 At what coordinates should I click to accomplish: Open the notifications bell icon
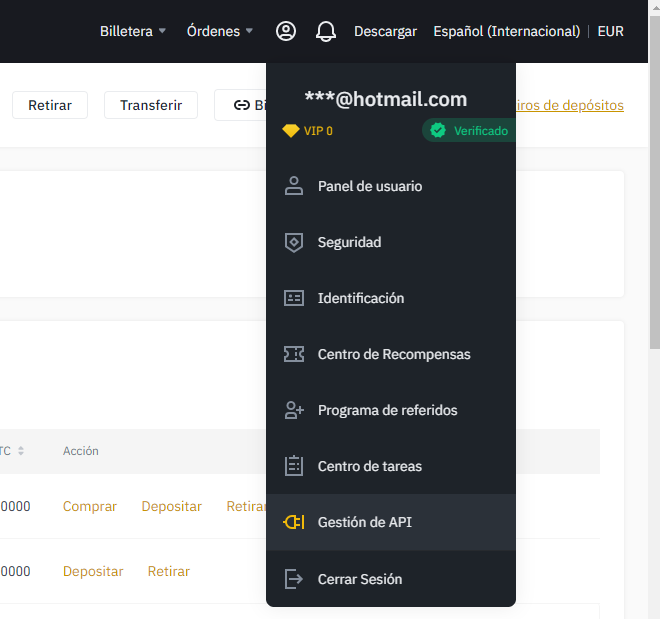(x=325, y=31)
